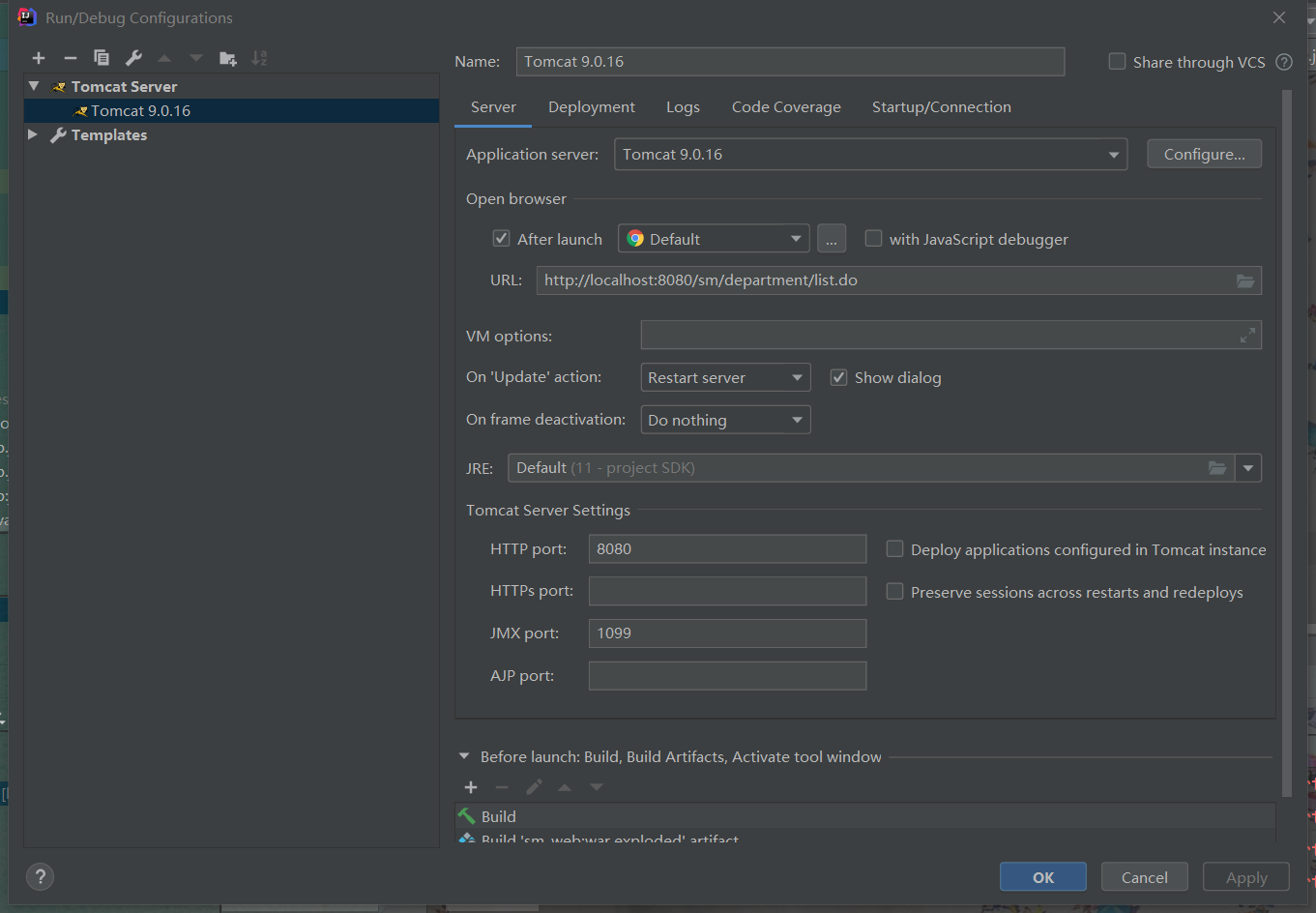Expand the Templates tree node

click(34, 134)
